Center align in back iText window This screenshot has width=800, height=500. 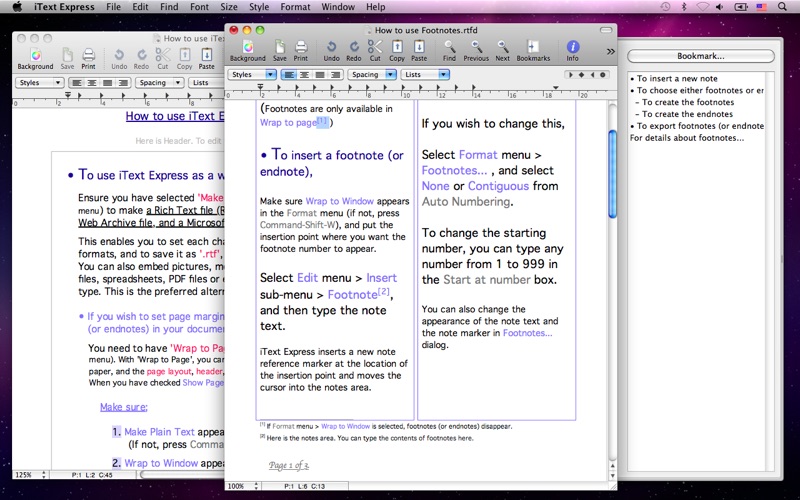[x=92, y=83]
